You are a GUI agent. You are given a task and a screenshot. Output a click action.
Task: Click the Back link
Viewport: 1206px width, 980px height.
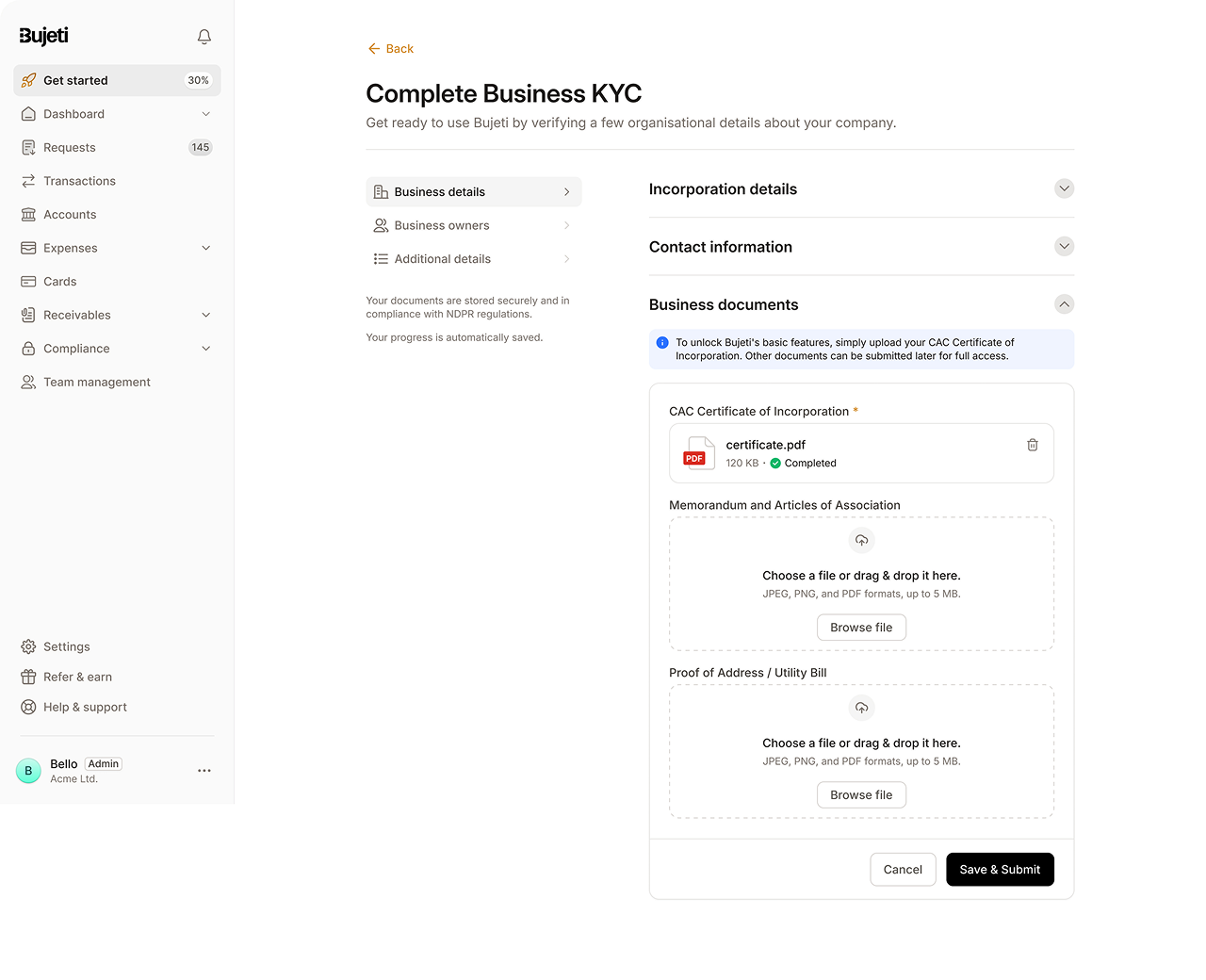click(x=391, y=49)
